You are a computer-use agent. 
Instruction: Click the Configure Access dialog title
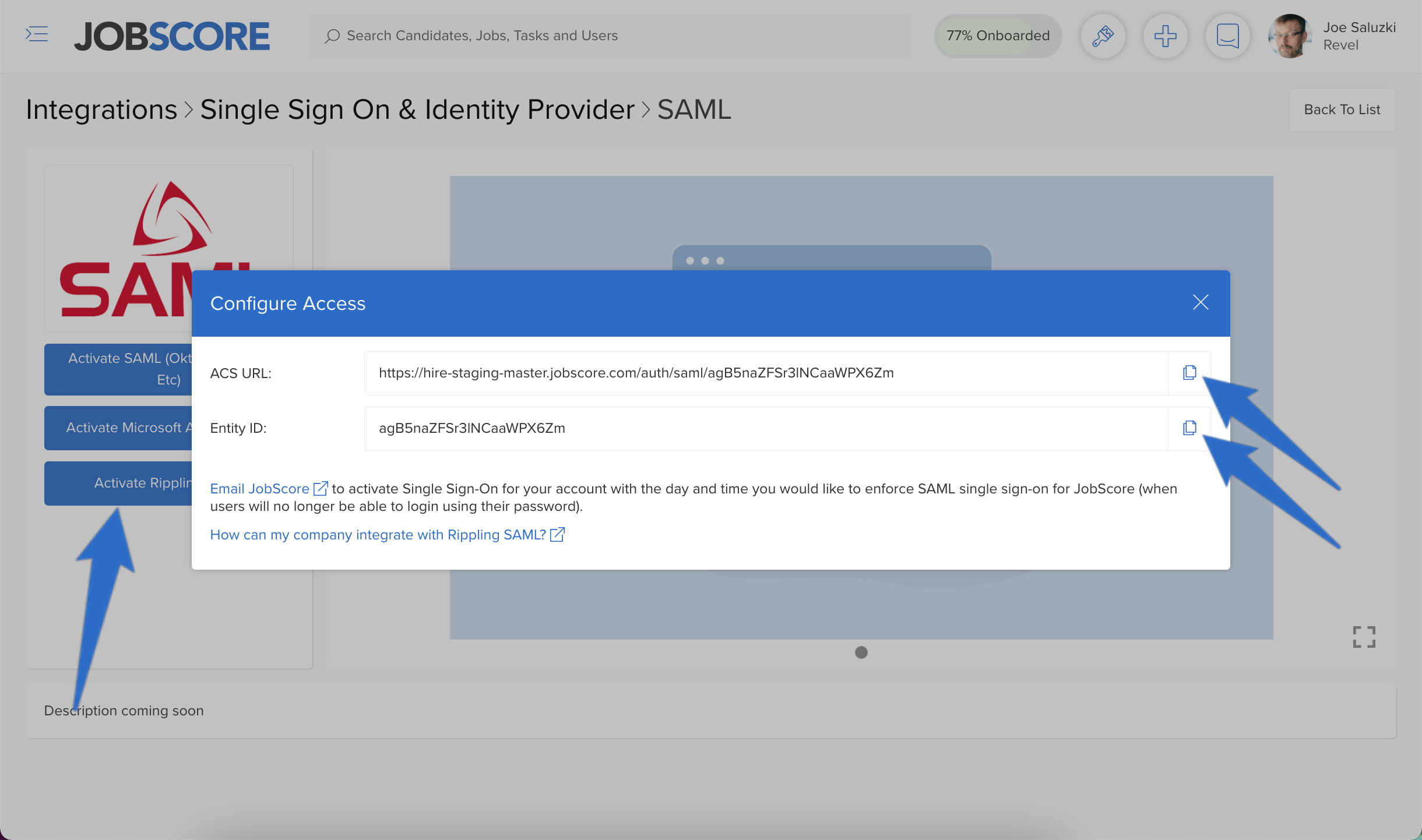[288, 303]
